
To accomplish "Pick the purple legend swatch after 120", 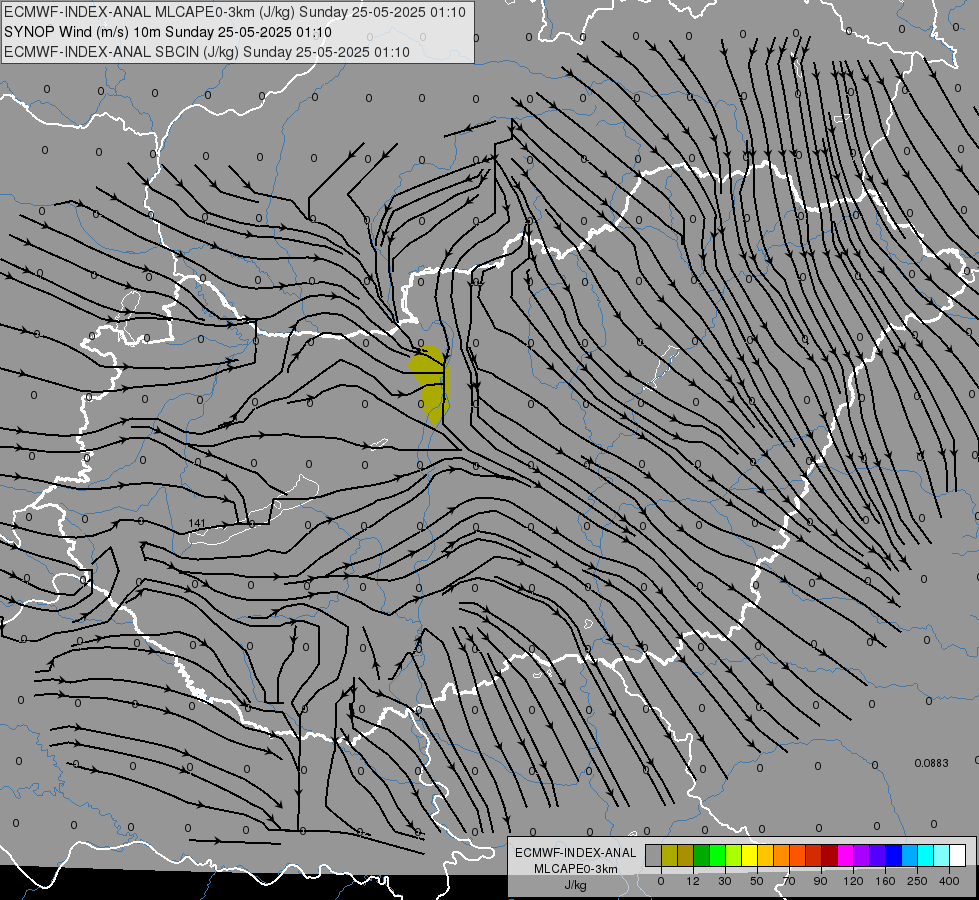I will tap(862, 855).
